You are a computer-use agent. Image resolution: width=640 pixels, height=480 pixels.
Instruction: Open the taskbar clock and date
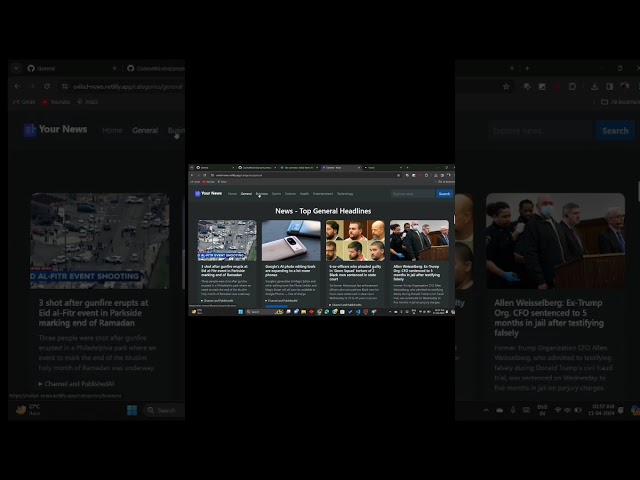pos(439,311)
